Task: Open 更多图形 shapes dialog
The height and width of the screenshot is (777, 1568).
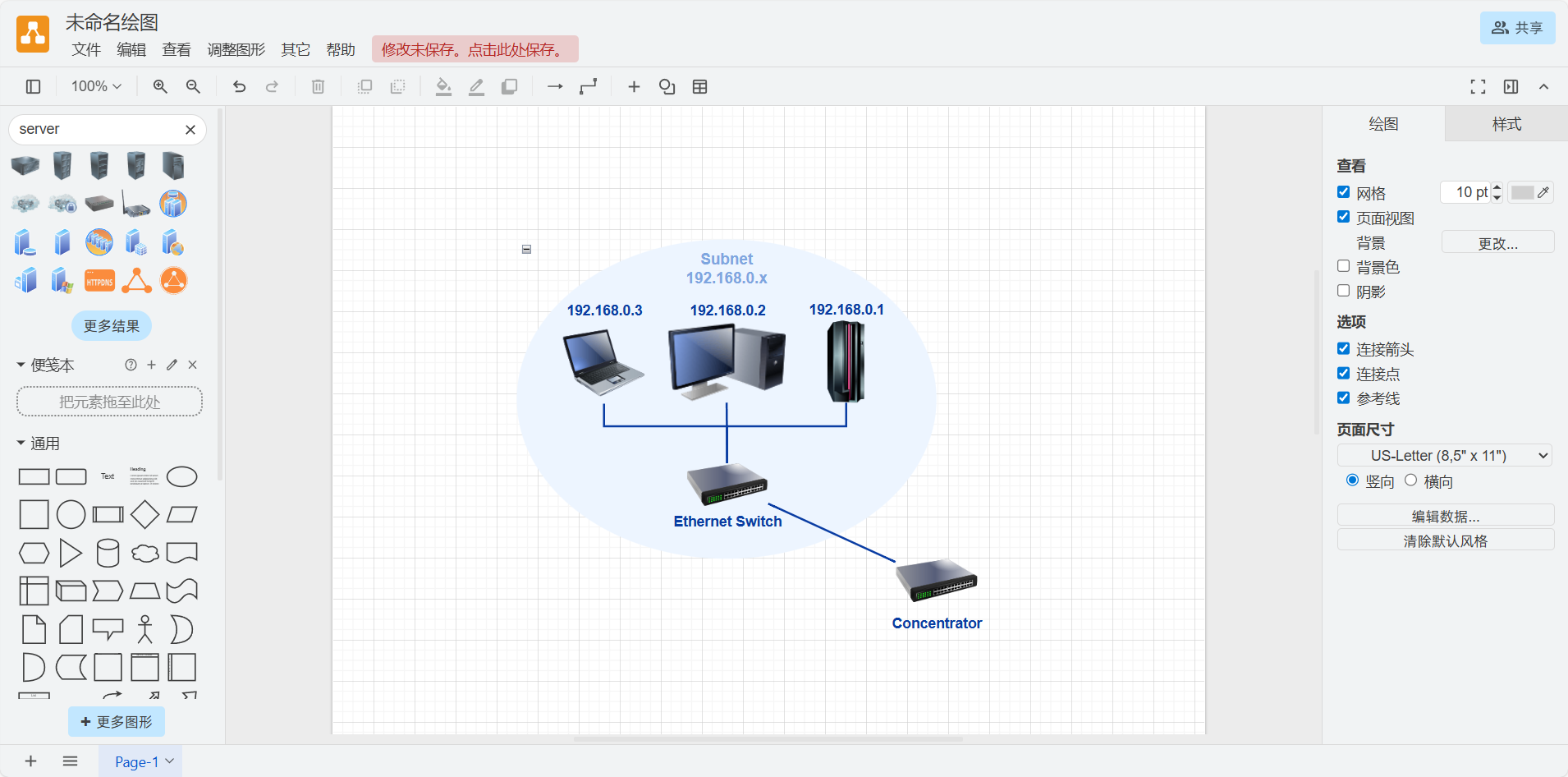Action: tap(117, 722)
